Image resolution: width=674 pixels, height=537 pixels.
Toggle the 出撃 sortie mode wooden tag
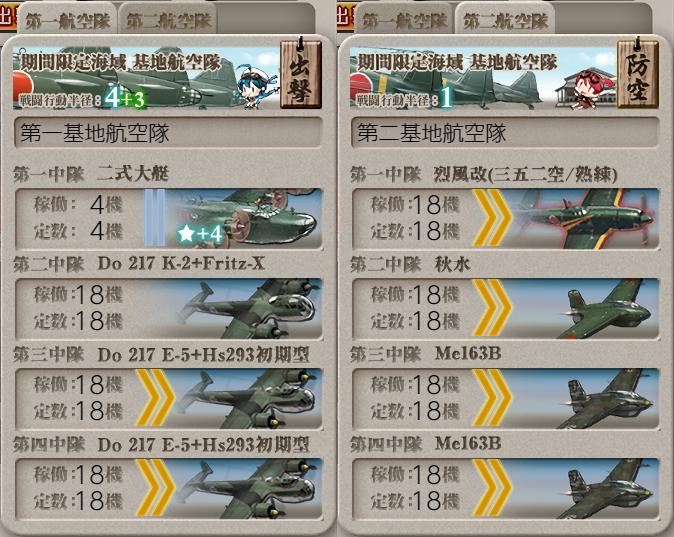pos(301,74)
